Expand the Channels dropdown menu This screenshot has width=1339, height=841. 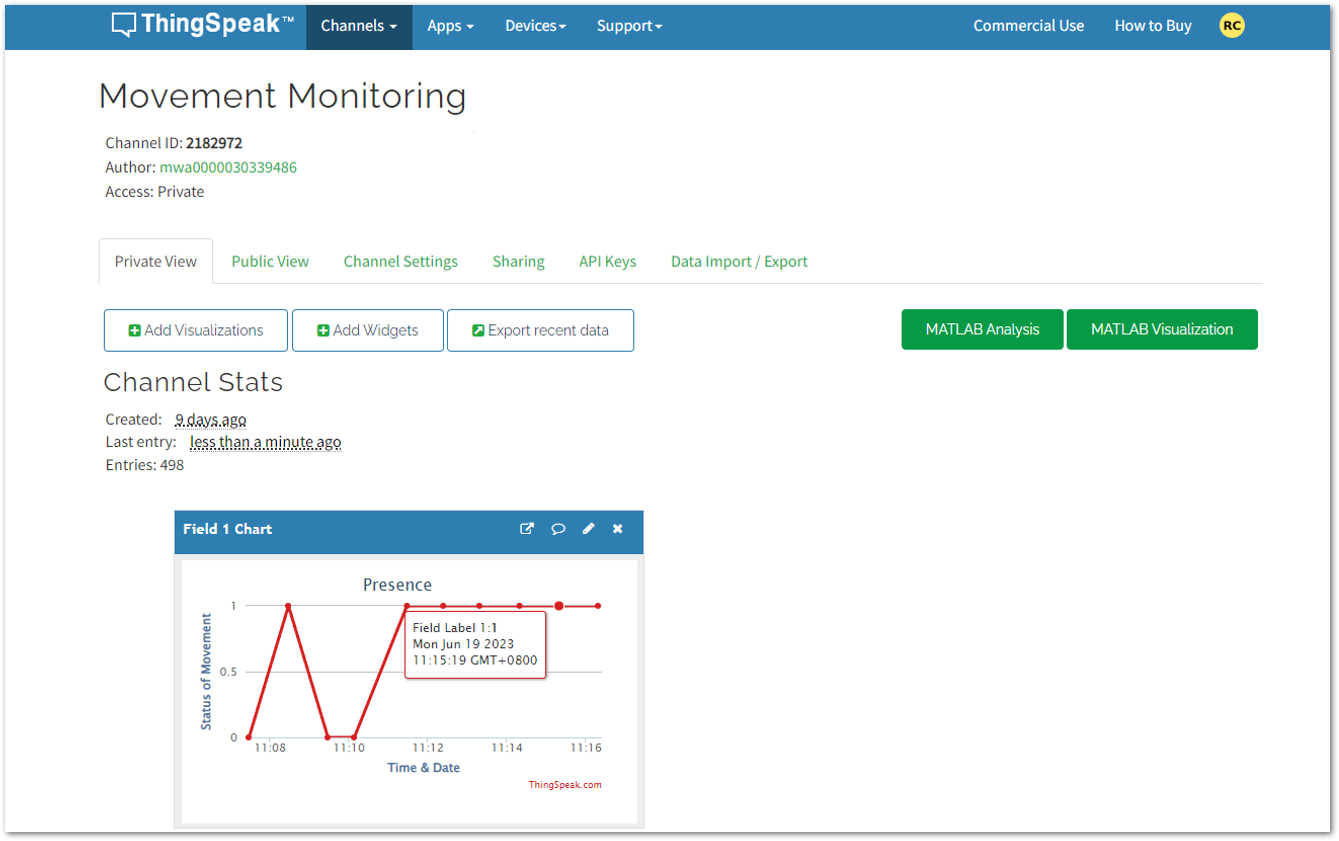coord(359,26)
